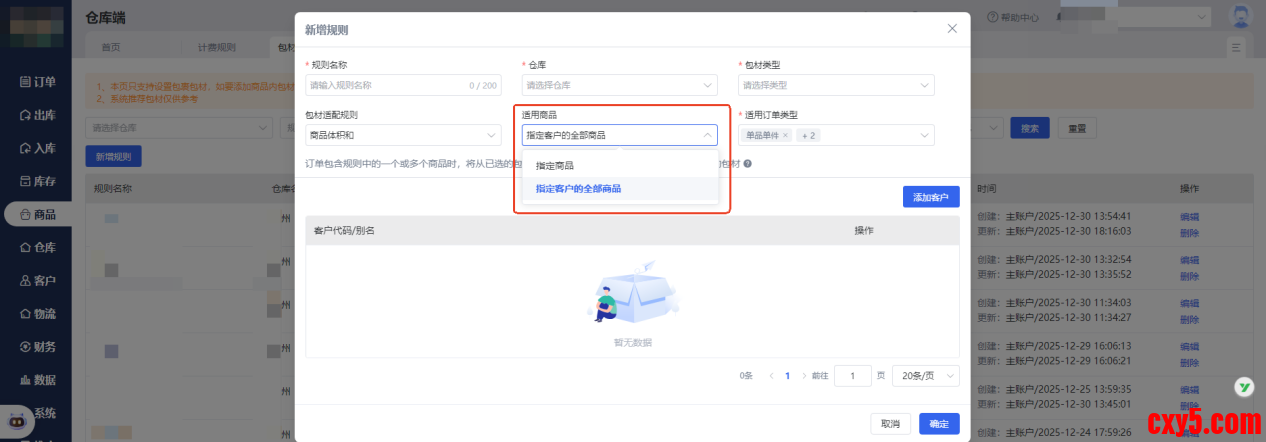Click the go-to page number input box

click(852, 375)
